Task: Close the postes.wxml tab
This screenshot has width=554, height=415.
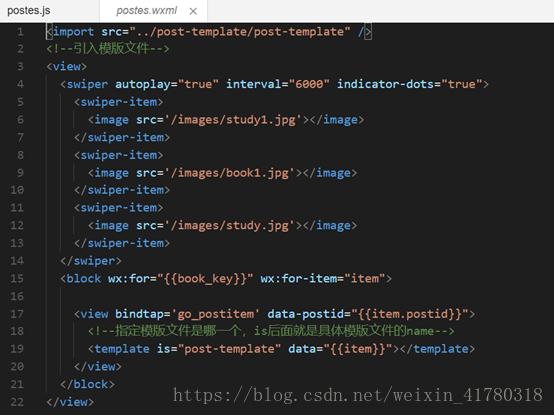Action: tap(193, 11)
